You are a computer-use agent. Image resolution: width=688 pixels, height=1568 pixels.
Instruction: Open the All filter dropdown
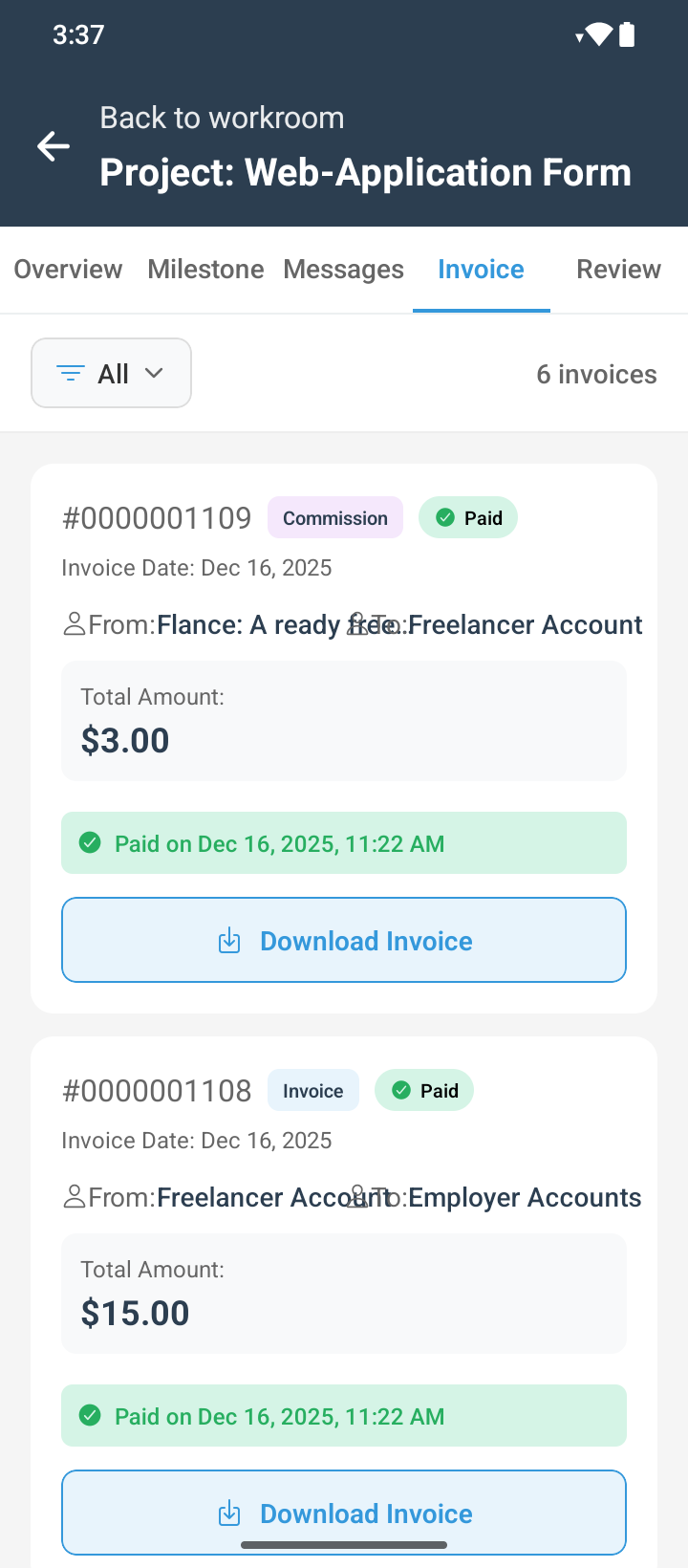tap(112, 374)
